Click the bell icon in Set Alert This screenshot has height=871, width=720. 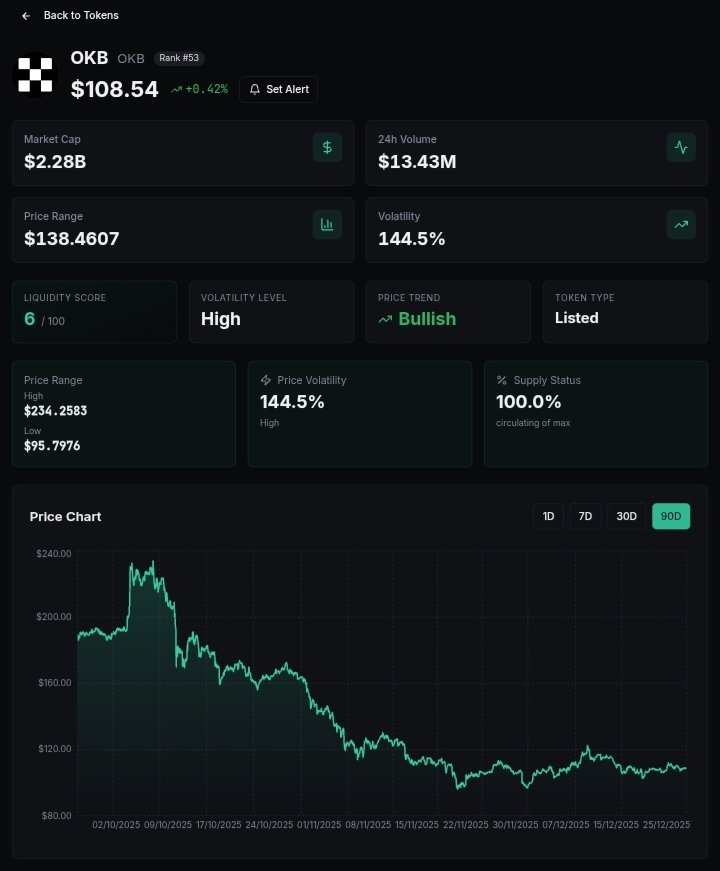point(254,89)
